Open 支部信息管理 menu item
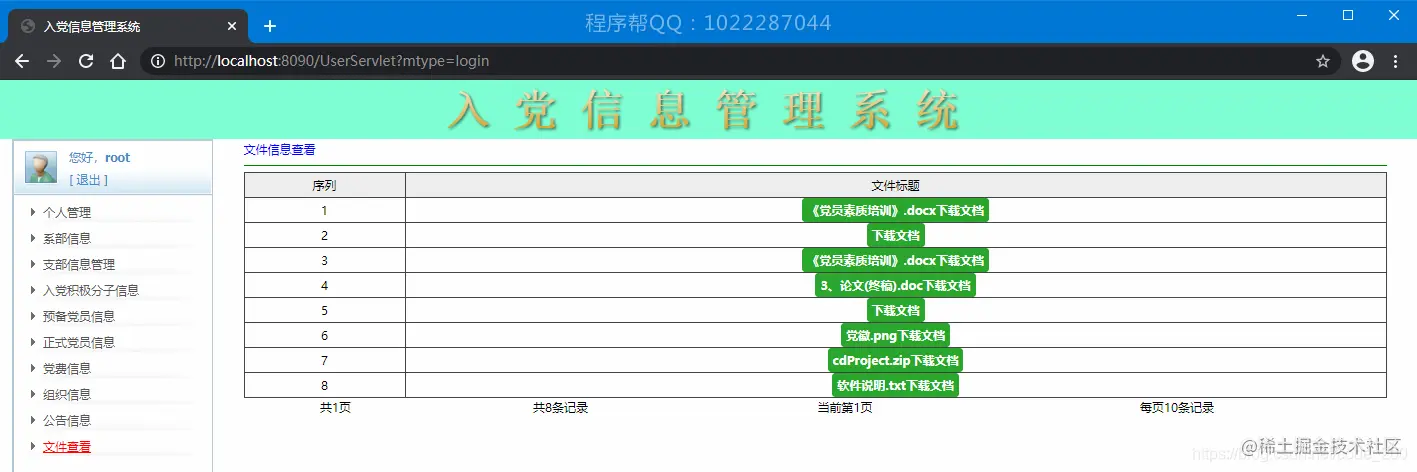1417x472 pixels. (x=79, y=264)
